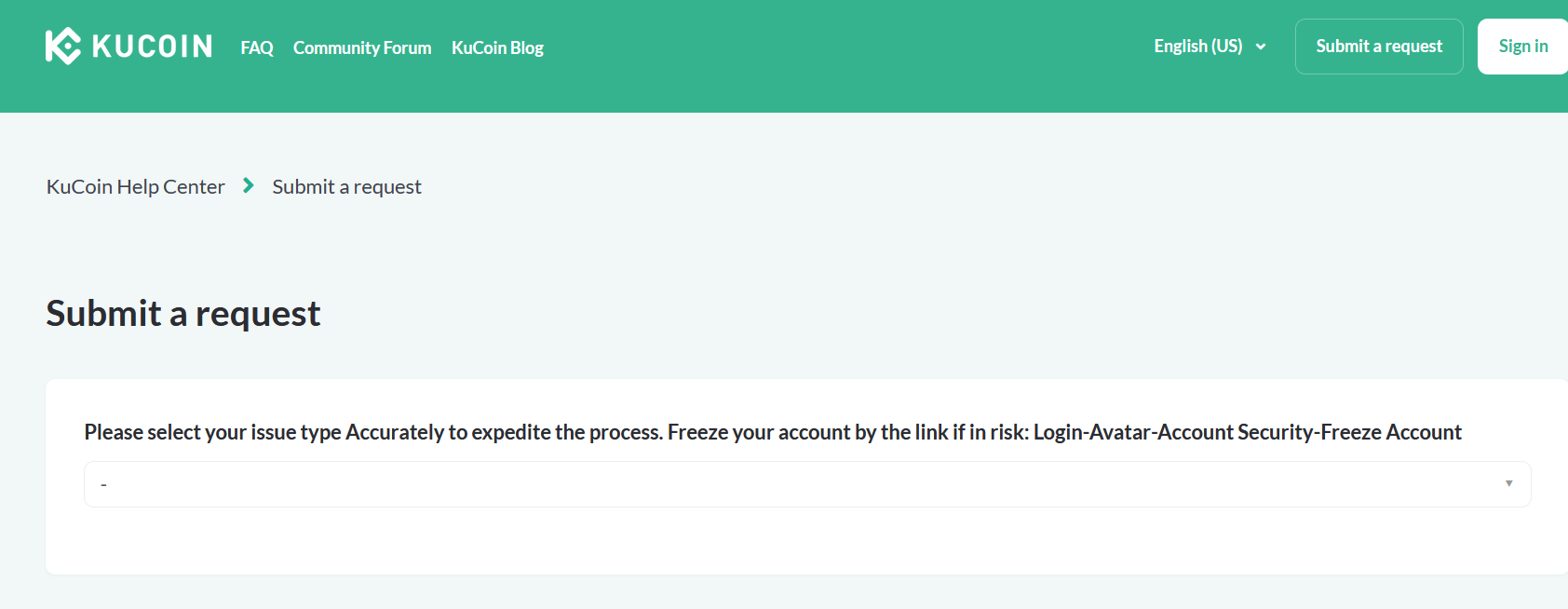Navigate to KuCoin Help Center breadcrumb
Image resolution: width=1568 pixels, height=609 pixels.
136,186
